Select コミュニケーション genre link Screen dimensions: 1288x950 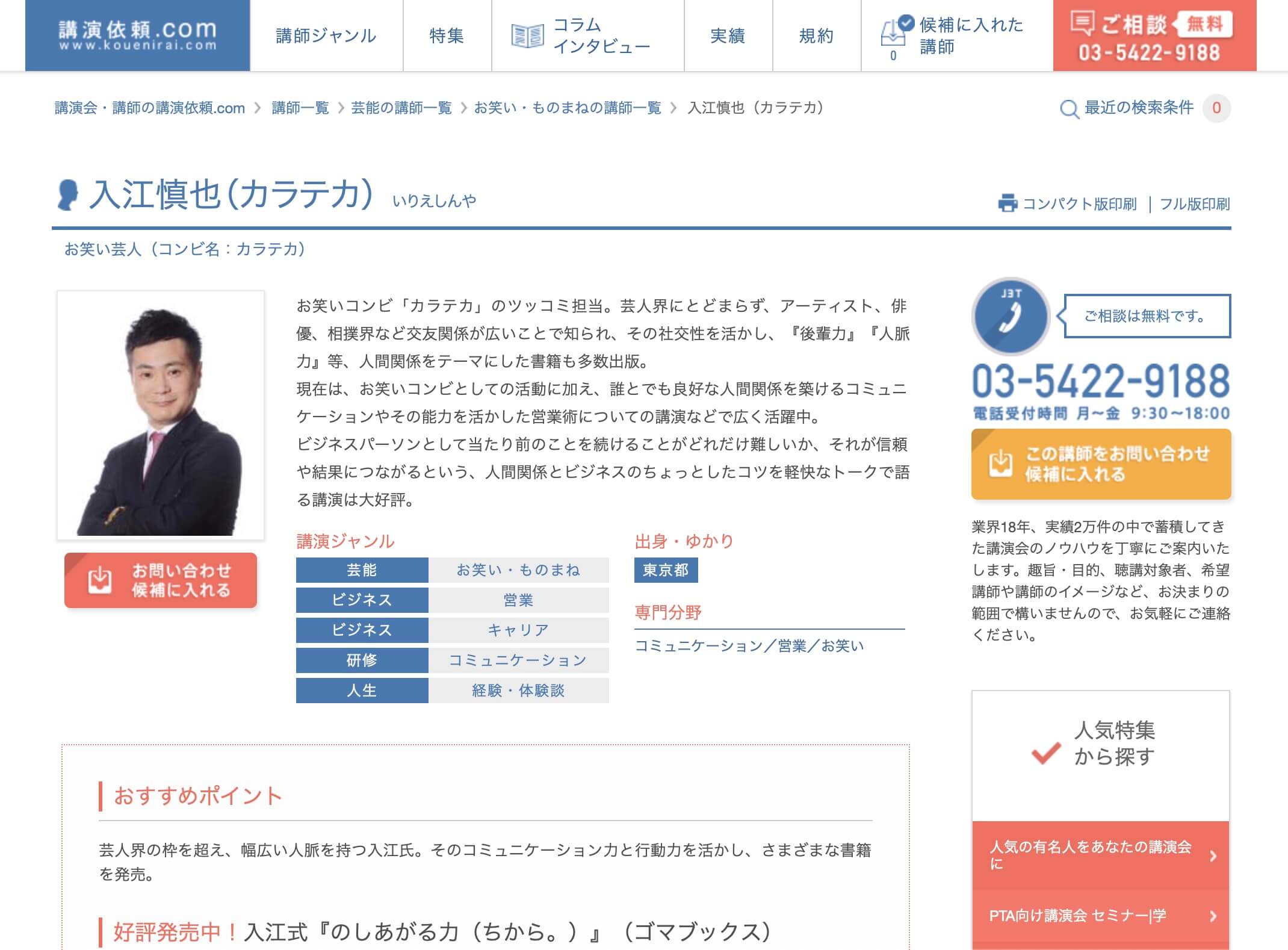(518, 660)
